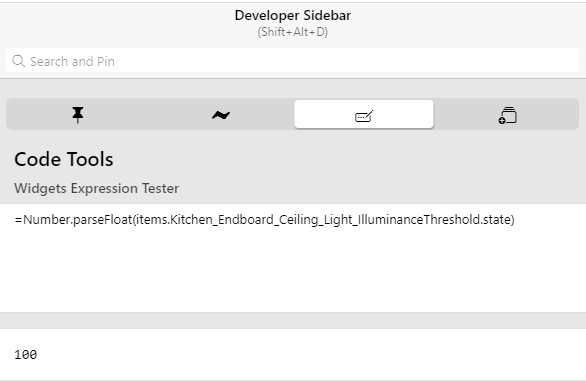
Task: Click the gray divider above the result
Action: tap(293, 320)
